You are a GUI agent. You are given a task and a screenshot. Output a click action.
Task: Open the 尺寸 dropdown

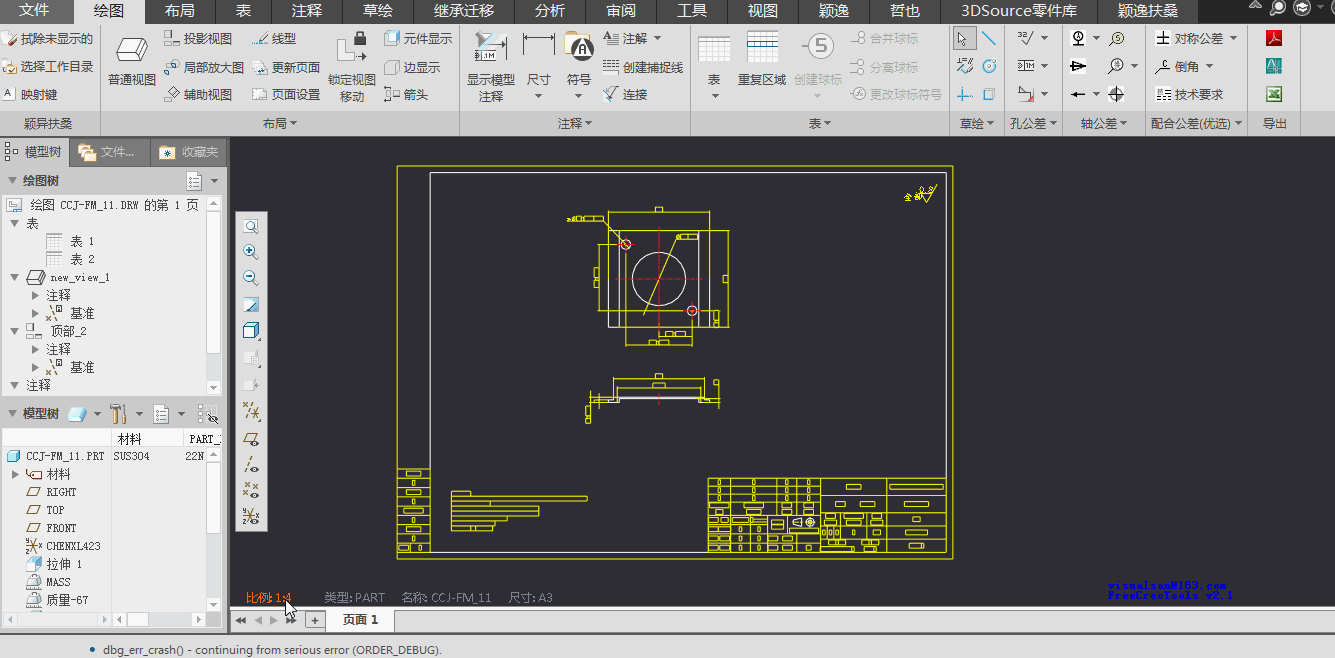(x=538, y=96)
